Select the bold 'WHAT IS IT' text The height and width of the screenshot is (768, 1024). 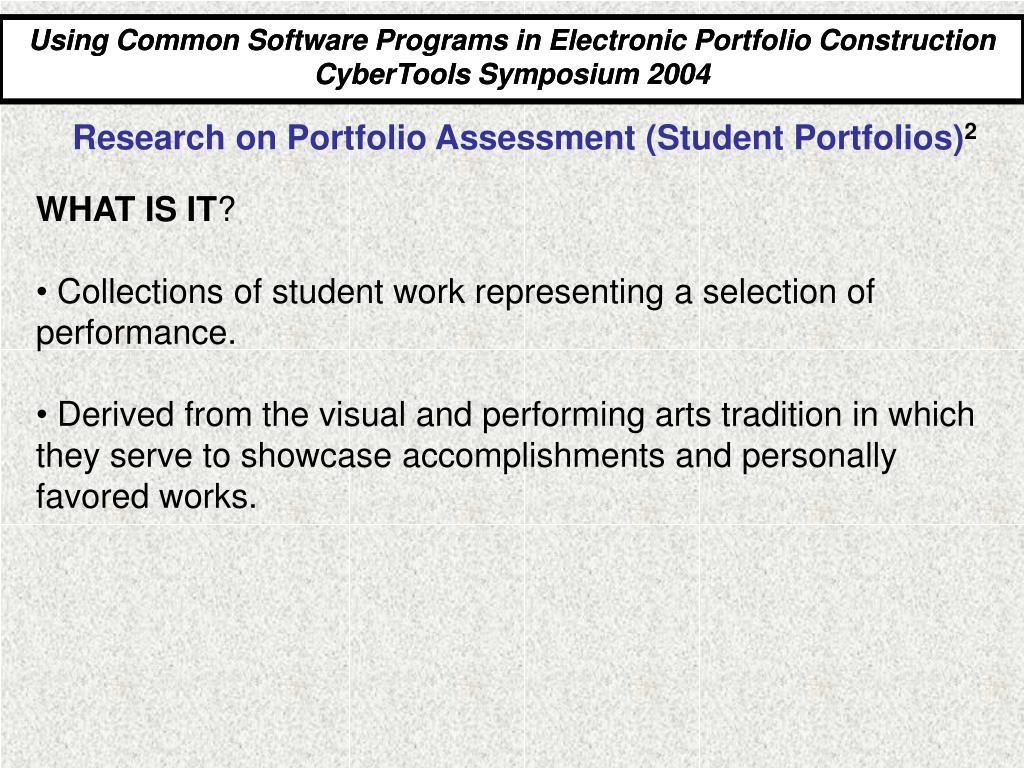pos(126,209)
